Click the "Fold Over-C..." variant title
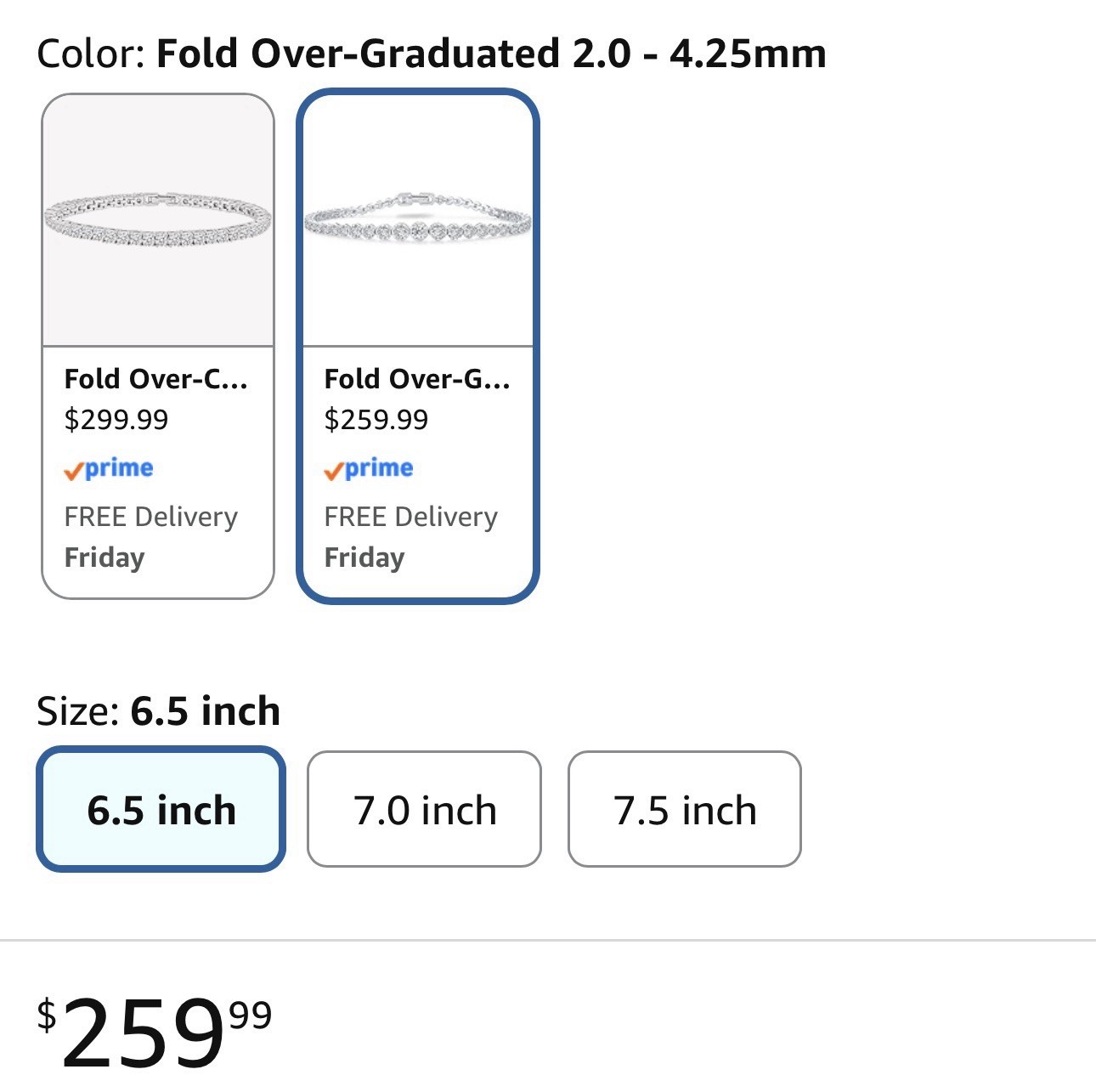 point(156,379)
